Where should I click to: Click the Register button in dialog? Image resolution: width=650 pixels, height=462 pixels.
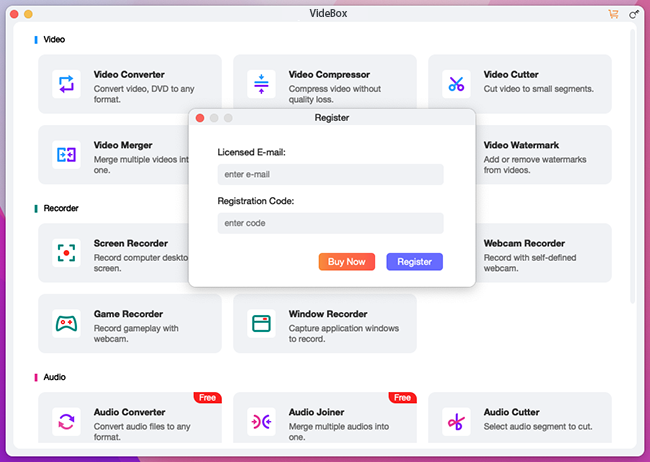[415, 262]
